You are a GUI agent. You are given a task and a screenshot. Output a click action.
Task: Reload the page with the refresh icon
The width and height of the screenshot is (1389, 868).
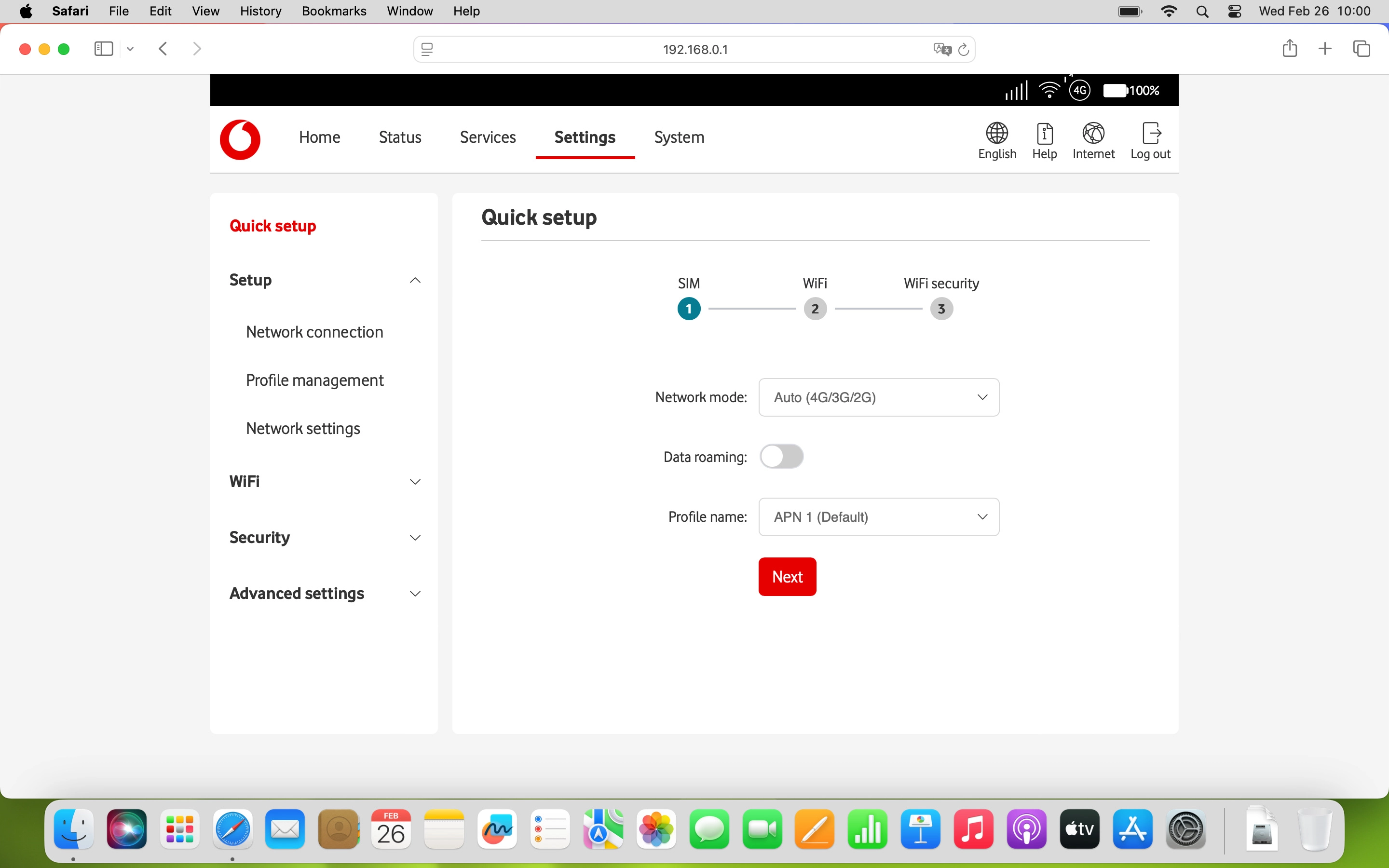[x=964, y=49]
